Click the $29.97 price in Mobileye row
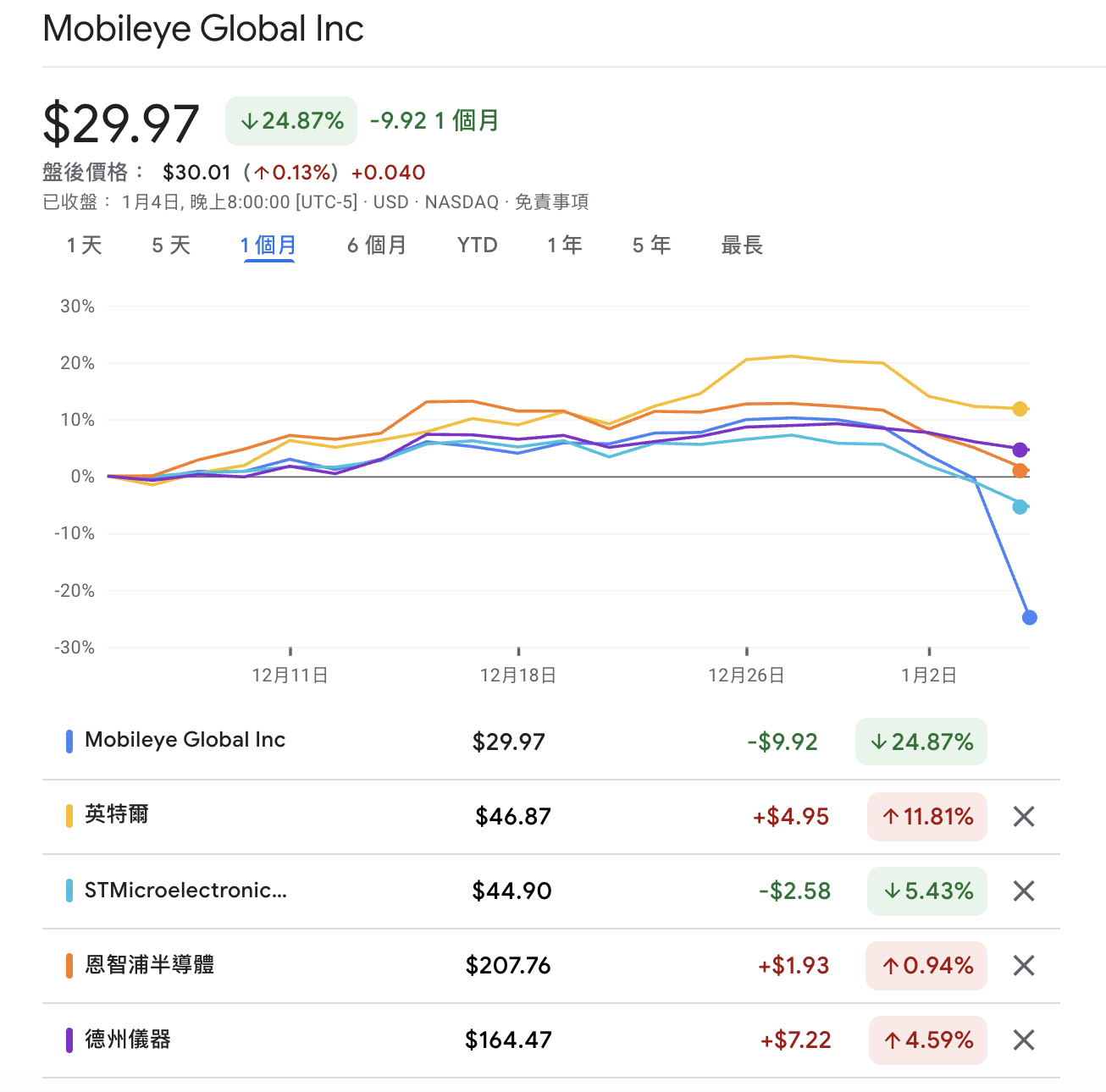Image resolution: width=1106 pixels, height=1092 pixels. [x=509, y=742]
